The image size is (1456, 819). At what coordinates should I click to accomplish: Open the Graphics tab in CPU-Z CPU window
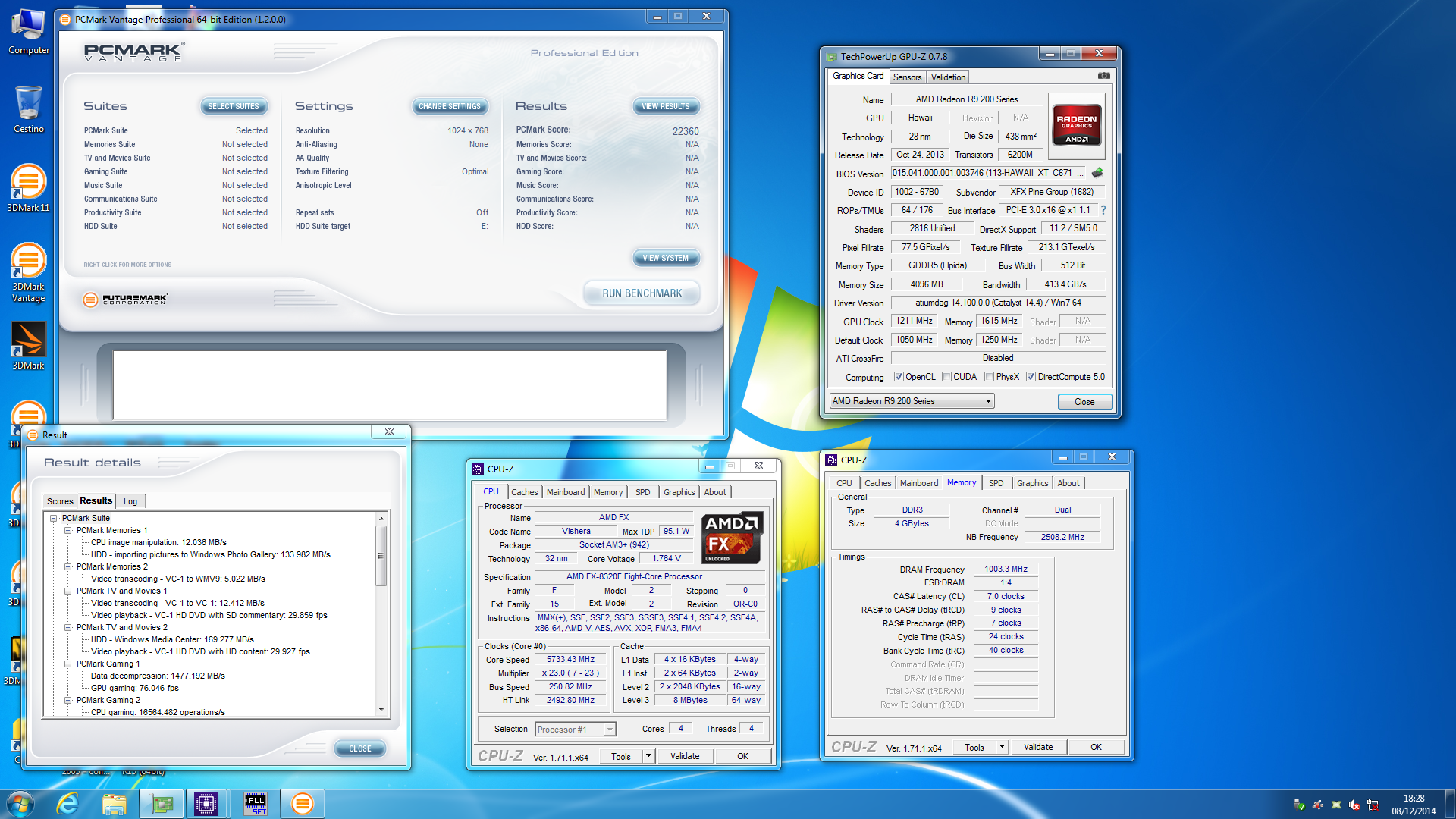679,492
